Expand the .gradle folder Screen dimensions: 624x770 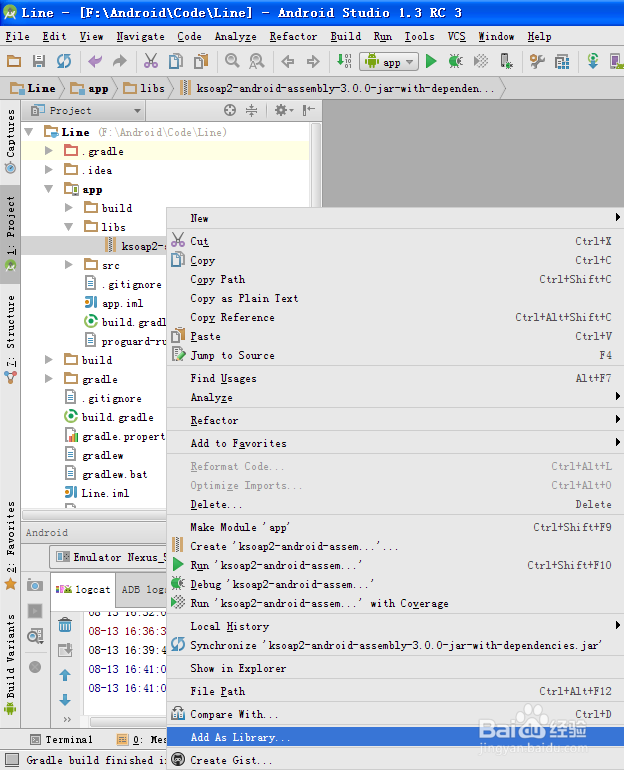click(x=49, y=151)
